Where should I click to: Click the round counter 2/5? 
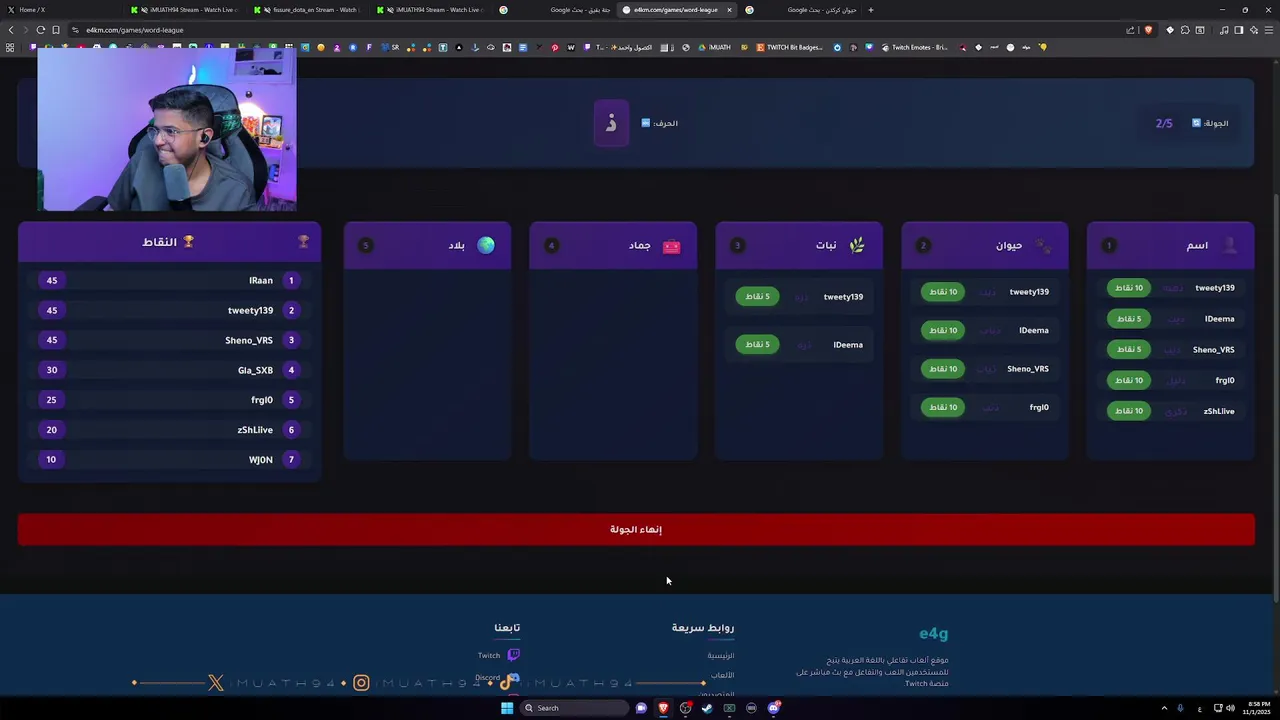(x=1164, y=123)
